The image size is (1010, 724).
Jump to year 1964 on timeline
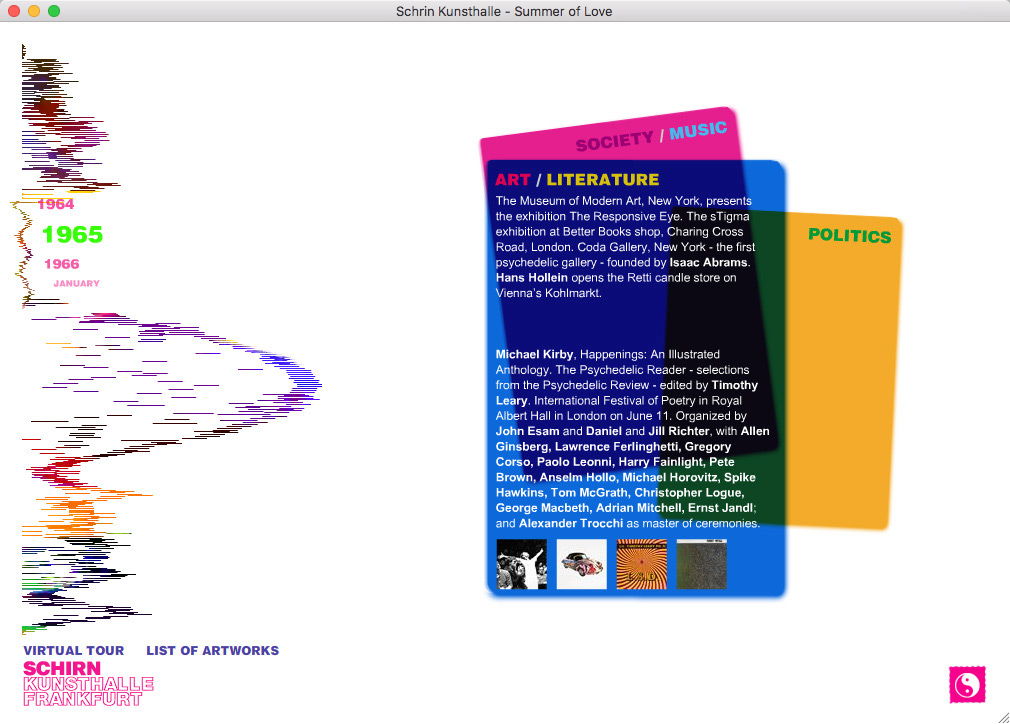(56, 204)
